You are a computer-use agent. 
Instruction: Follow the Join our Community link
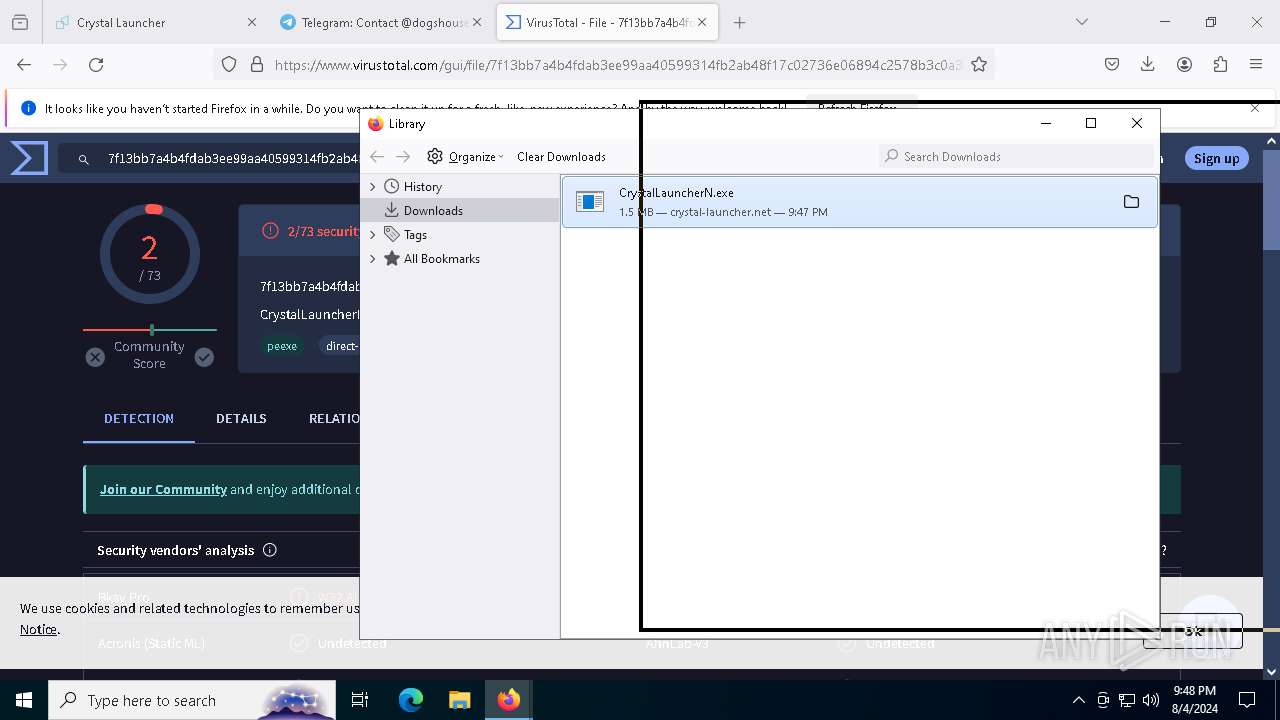point(163,489)
